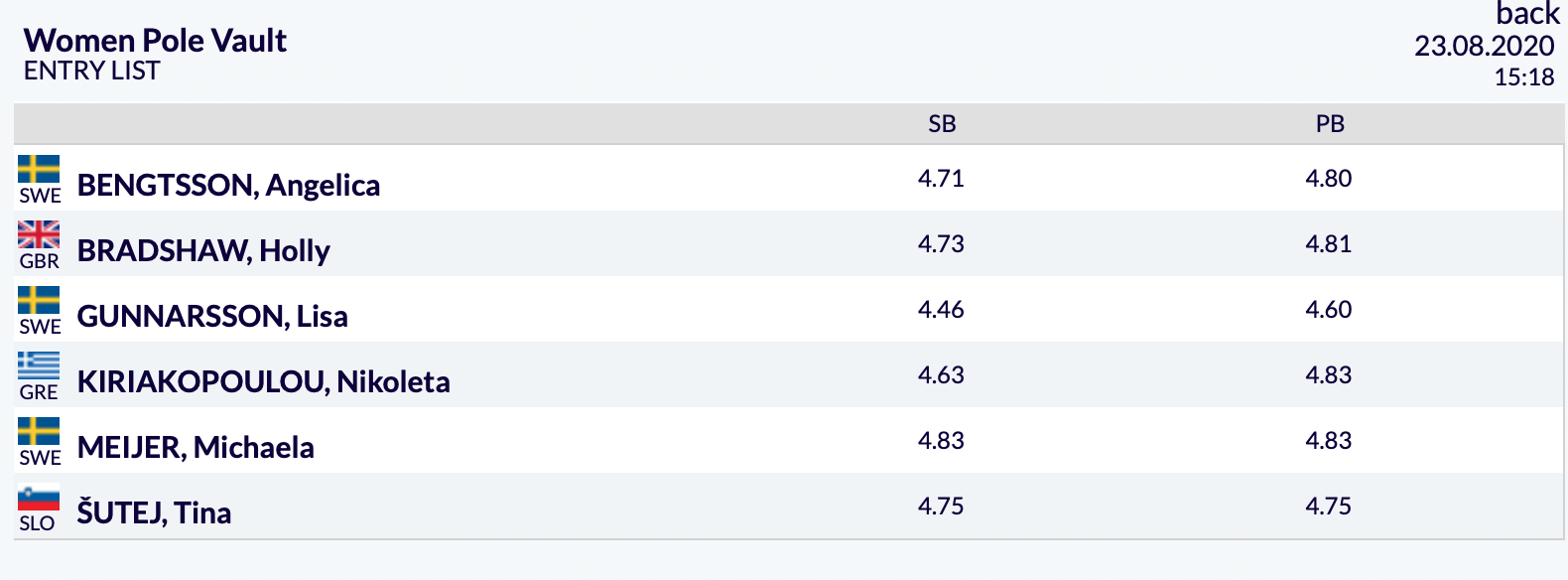Click the SB column header
Screen dimensions: 1568x580
(x=942, y=124)
